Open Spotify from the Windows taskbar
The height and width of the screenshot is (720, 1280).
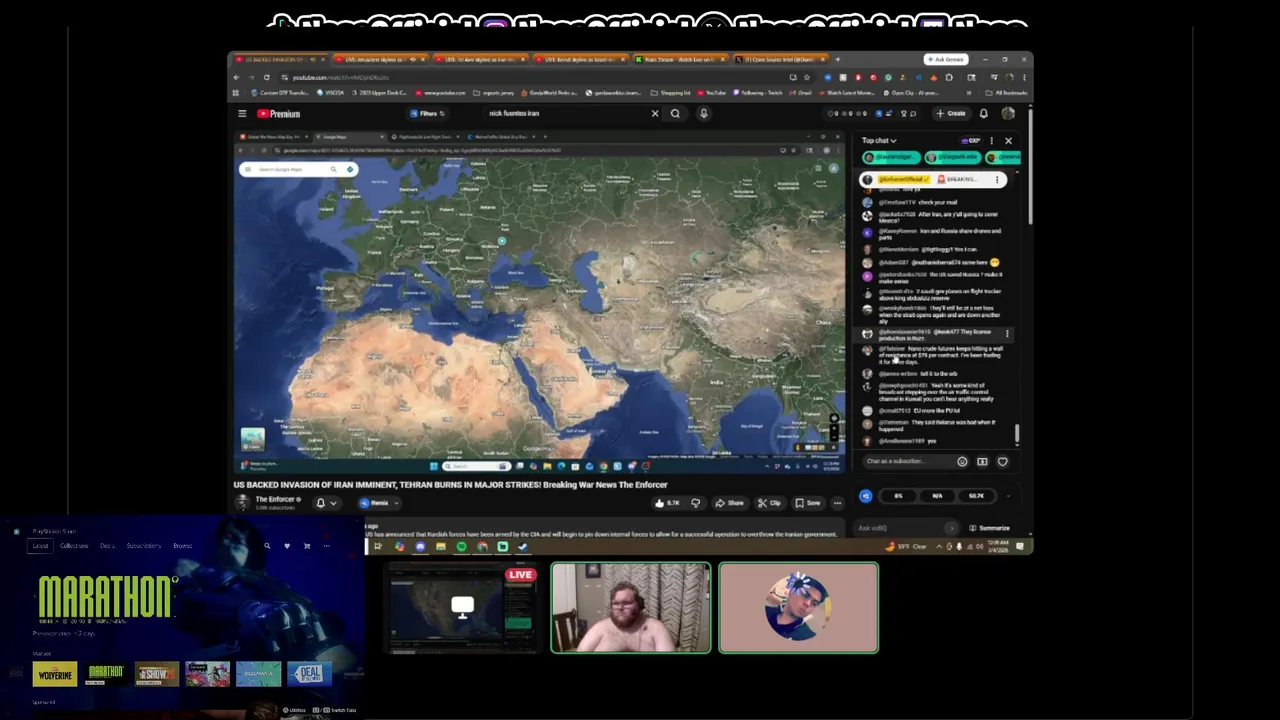pyautogui.click(x=461, y=547)
